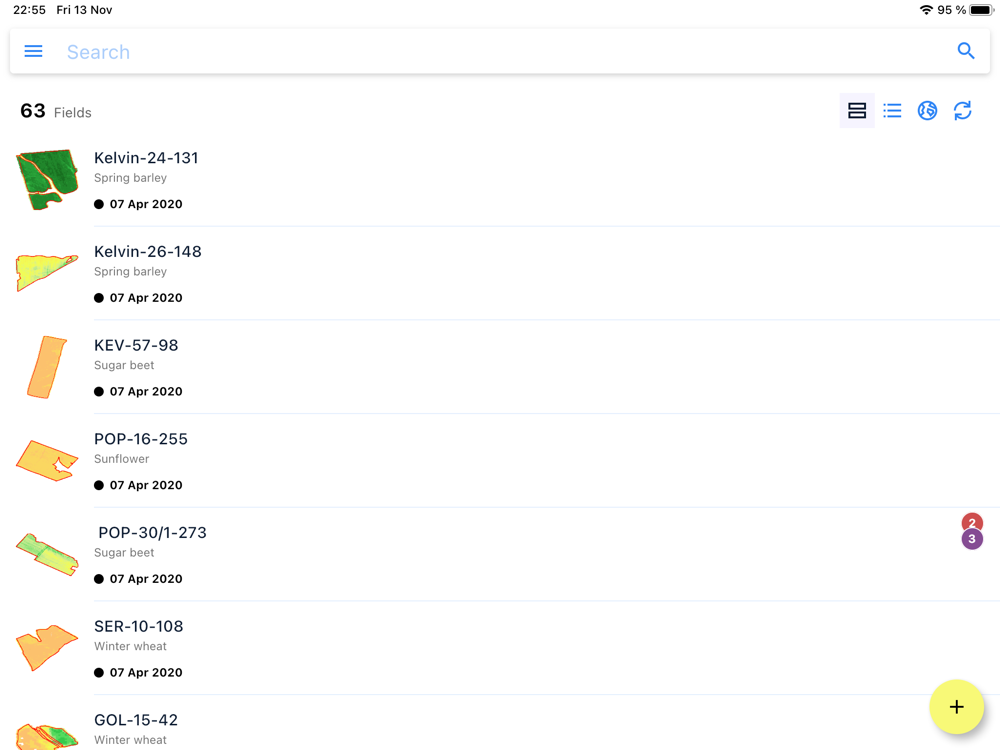Image resolution: width=1000 pixels, height=750 pixels.
Task: Open GOL-15-42 field thumbnail
Action: (x=47, y=736)
